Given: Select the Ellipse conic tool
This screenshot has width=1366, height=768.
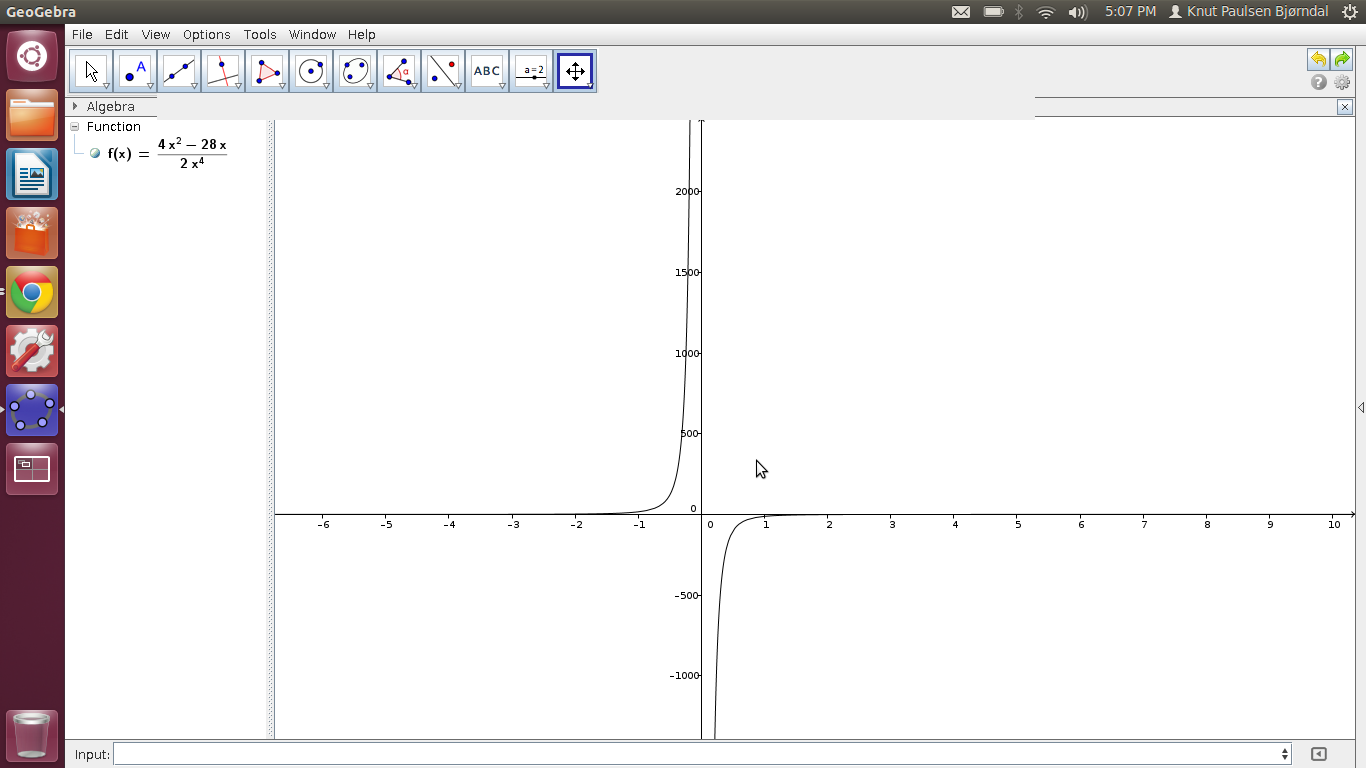Looking at the screenshot, I should coord(355,71).
